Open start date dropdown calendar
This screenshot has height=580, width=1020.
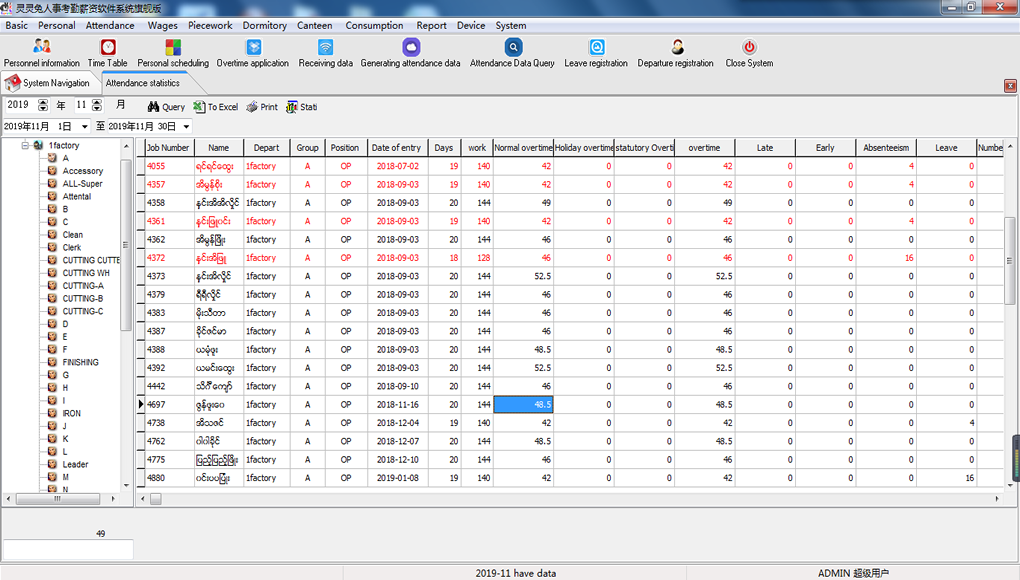click(x=84, y=127)
